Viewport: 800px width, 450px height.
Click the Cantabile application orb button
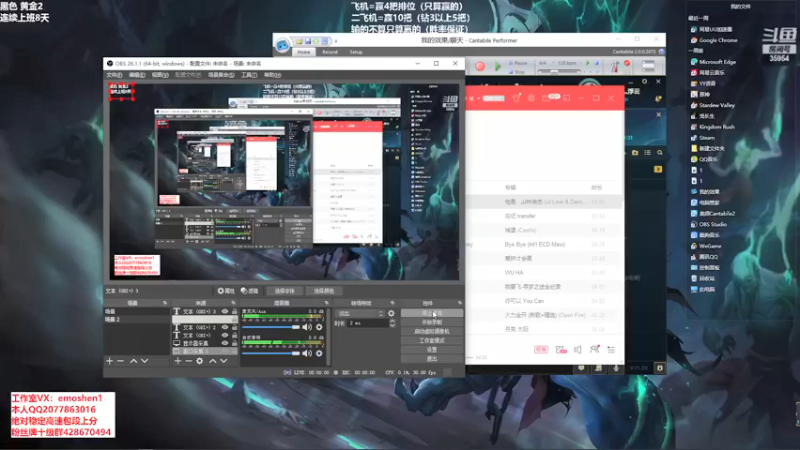pos(282,45)
